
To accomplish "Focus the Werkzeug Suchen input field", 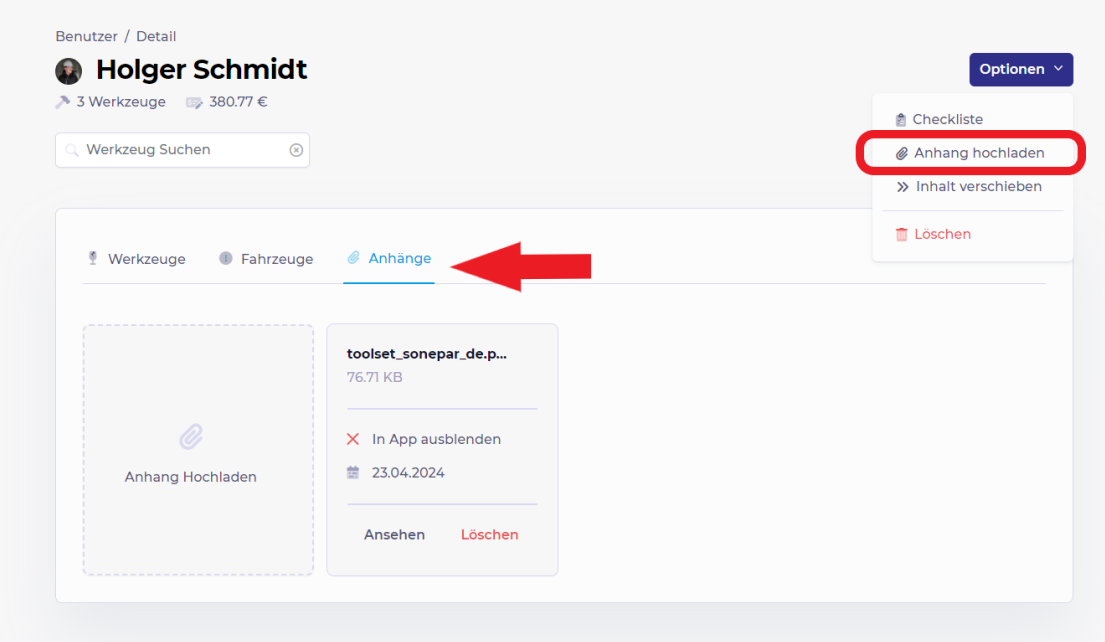I will (x=180, y=150).
